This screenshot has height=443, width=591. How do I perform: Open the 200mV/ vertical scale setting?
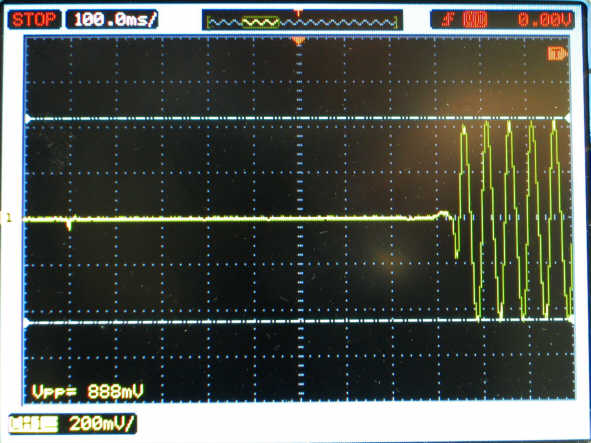(x=101, y=424)
